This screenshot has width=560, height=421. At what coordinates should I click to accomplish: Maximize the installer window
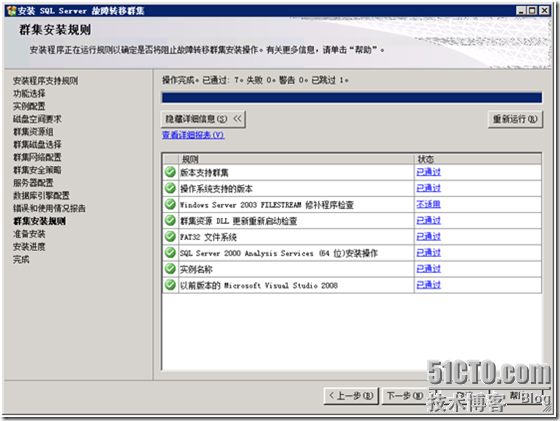click(532, 11)
